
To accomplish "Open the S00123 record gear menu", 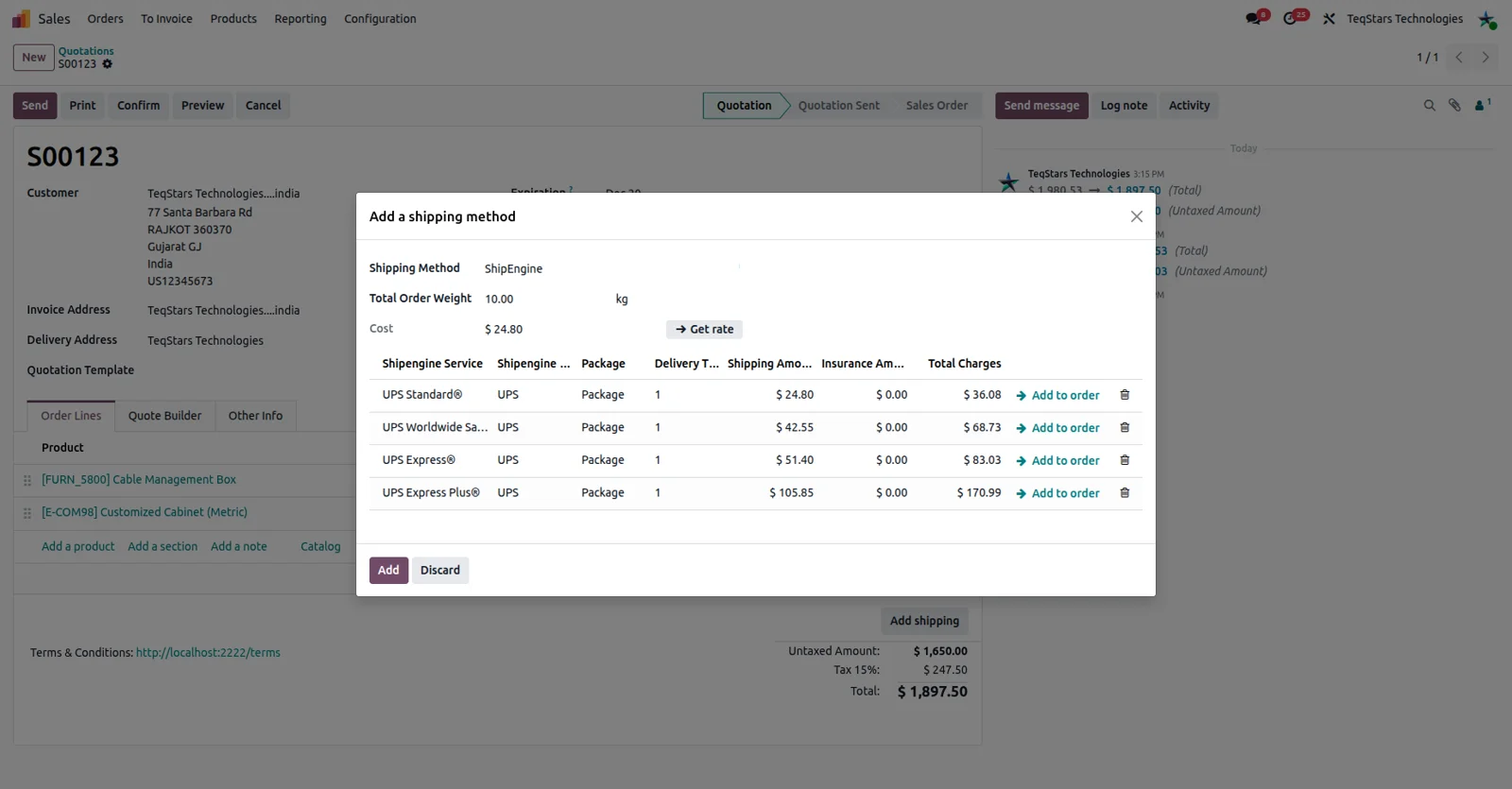I will point(107,64).
